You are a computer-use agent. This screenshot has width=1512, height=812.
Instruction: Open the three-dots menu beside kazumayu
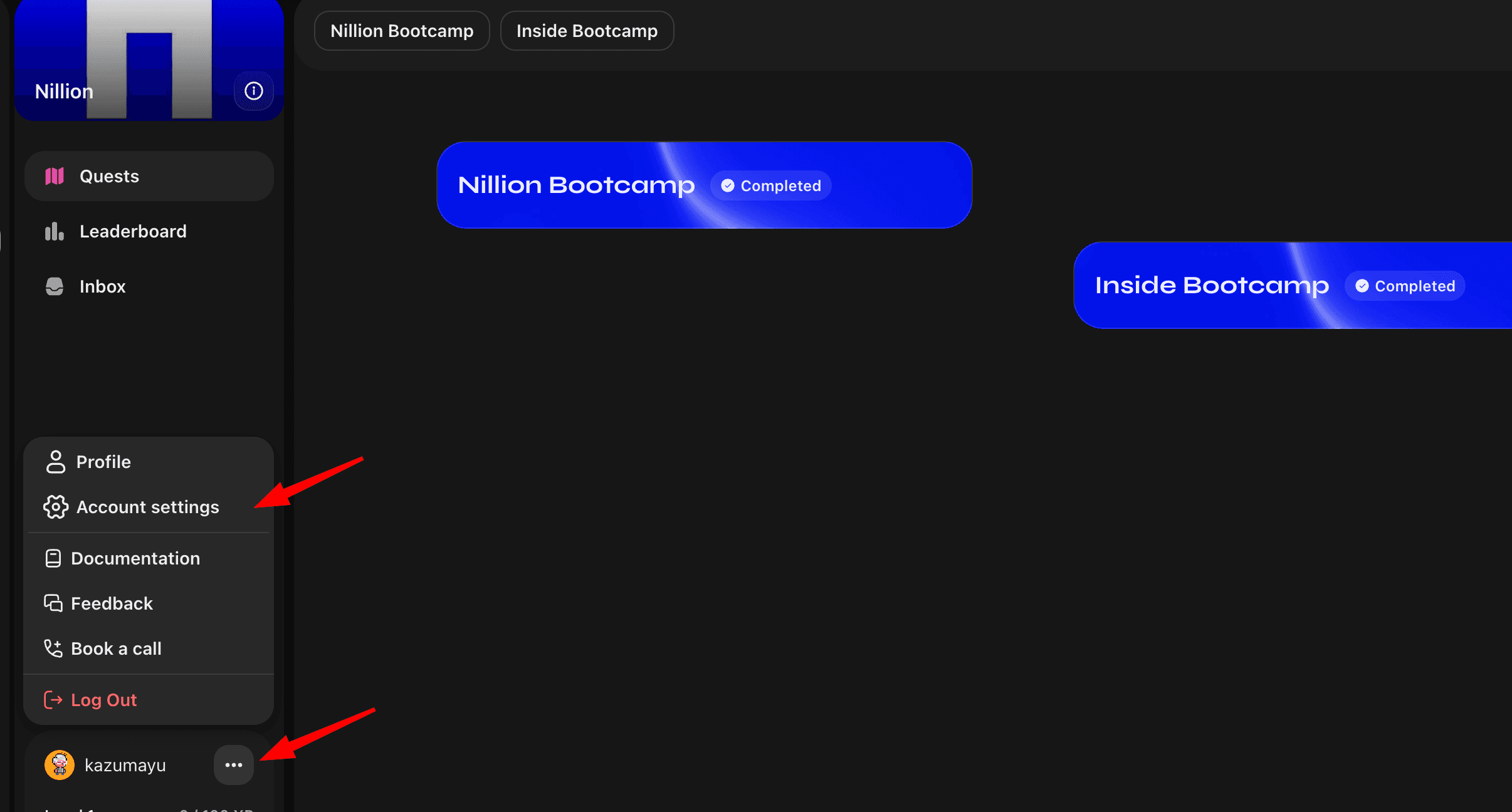point(234,765)
